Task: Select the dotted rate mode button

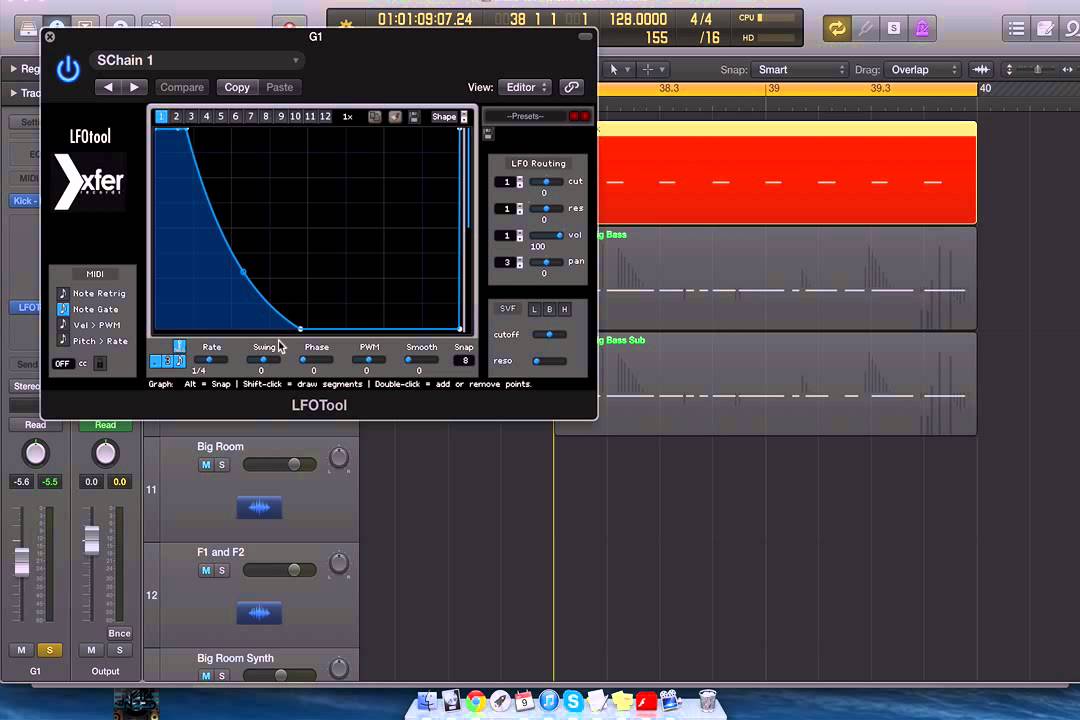Action: tap(156, 361)
